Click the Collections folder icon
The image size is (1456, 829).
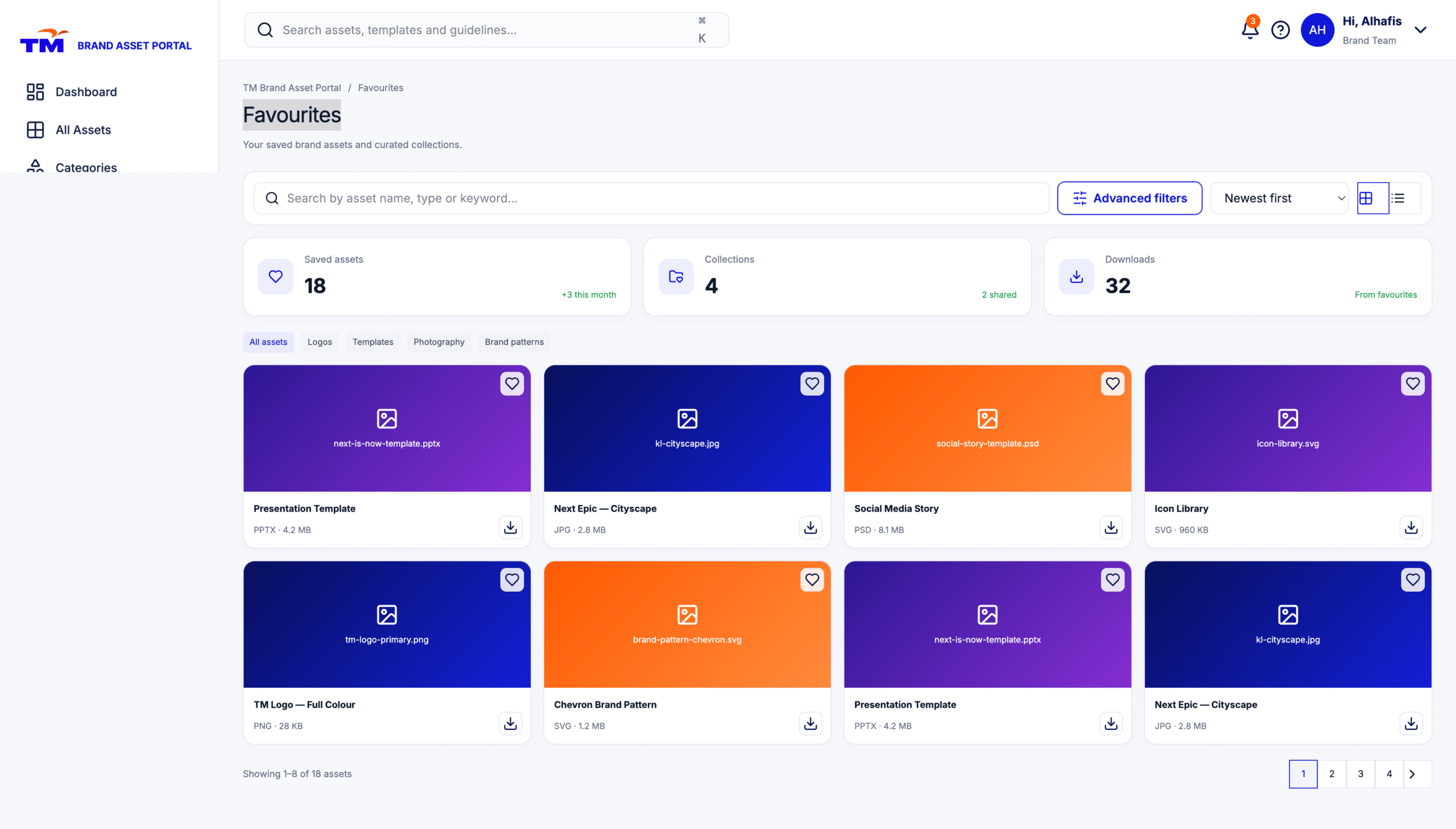tap(675, 277)
